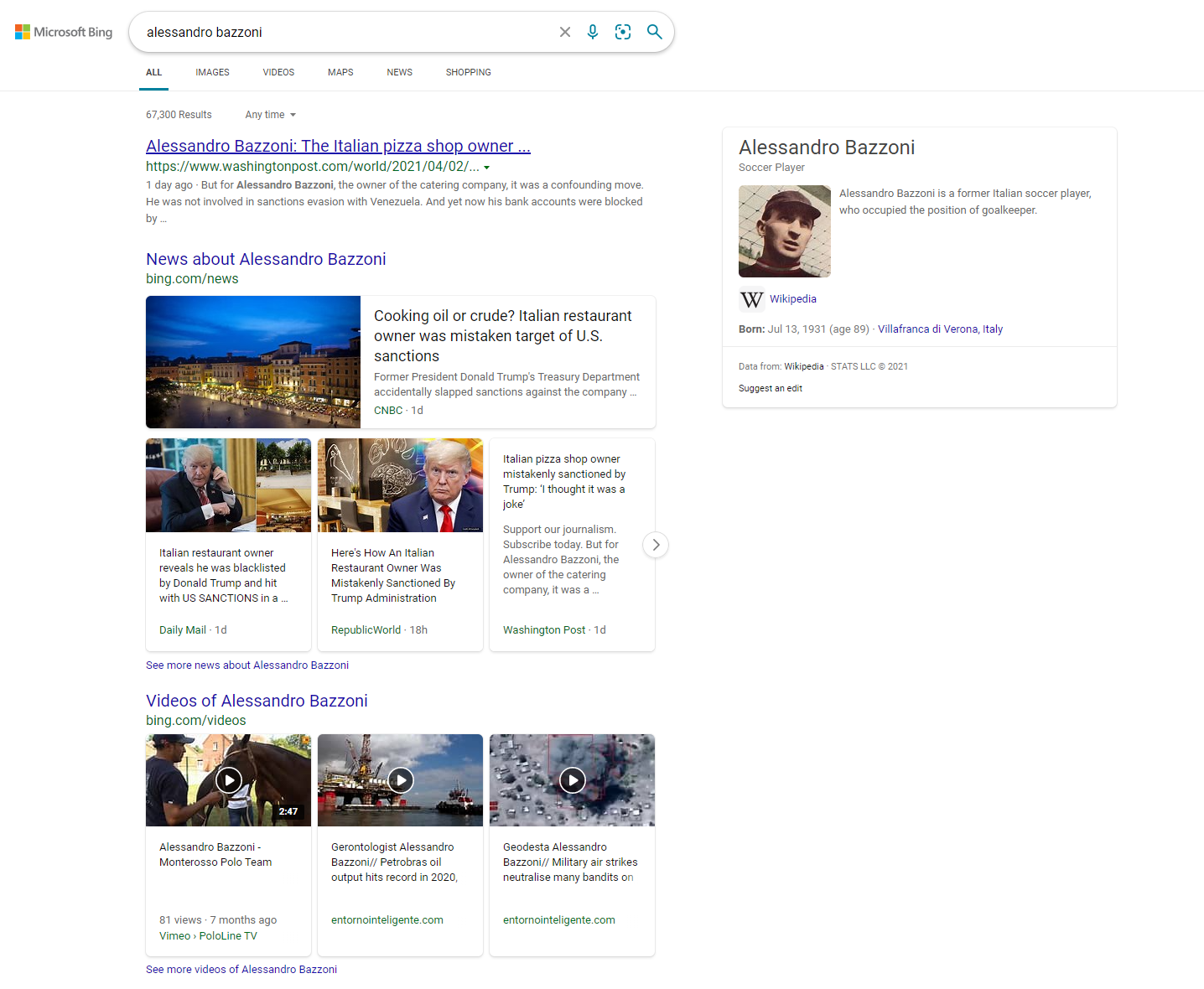The height and width of the screenshot is (989, 1204).
Task: Click the CNBC source label
Action: pos(388,410)
